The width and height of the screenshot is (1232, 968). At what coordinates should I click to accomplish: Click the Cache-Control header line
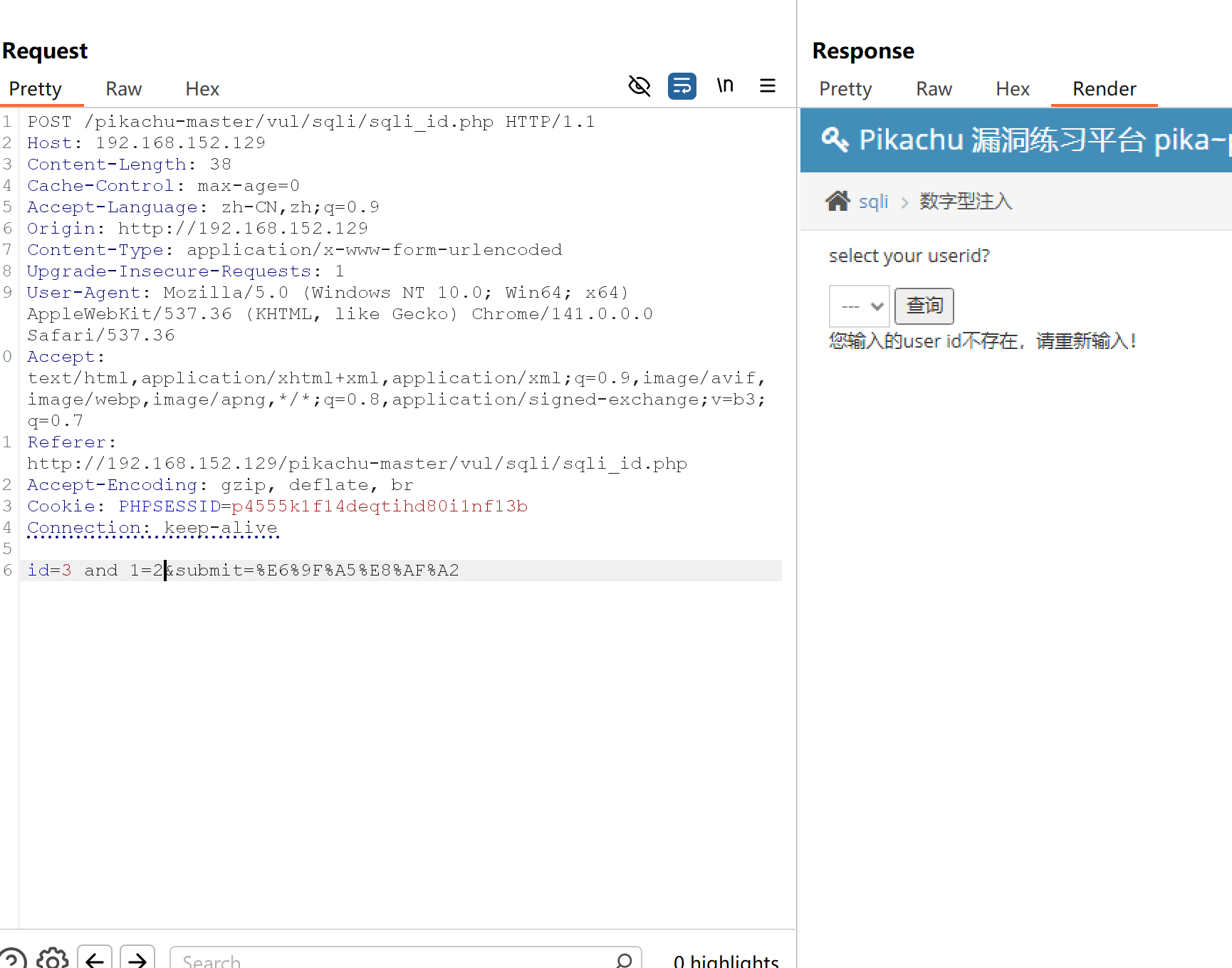(x=164, y=186)
